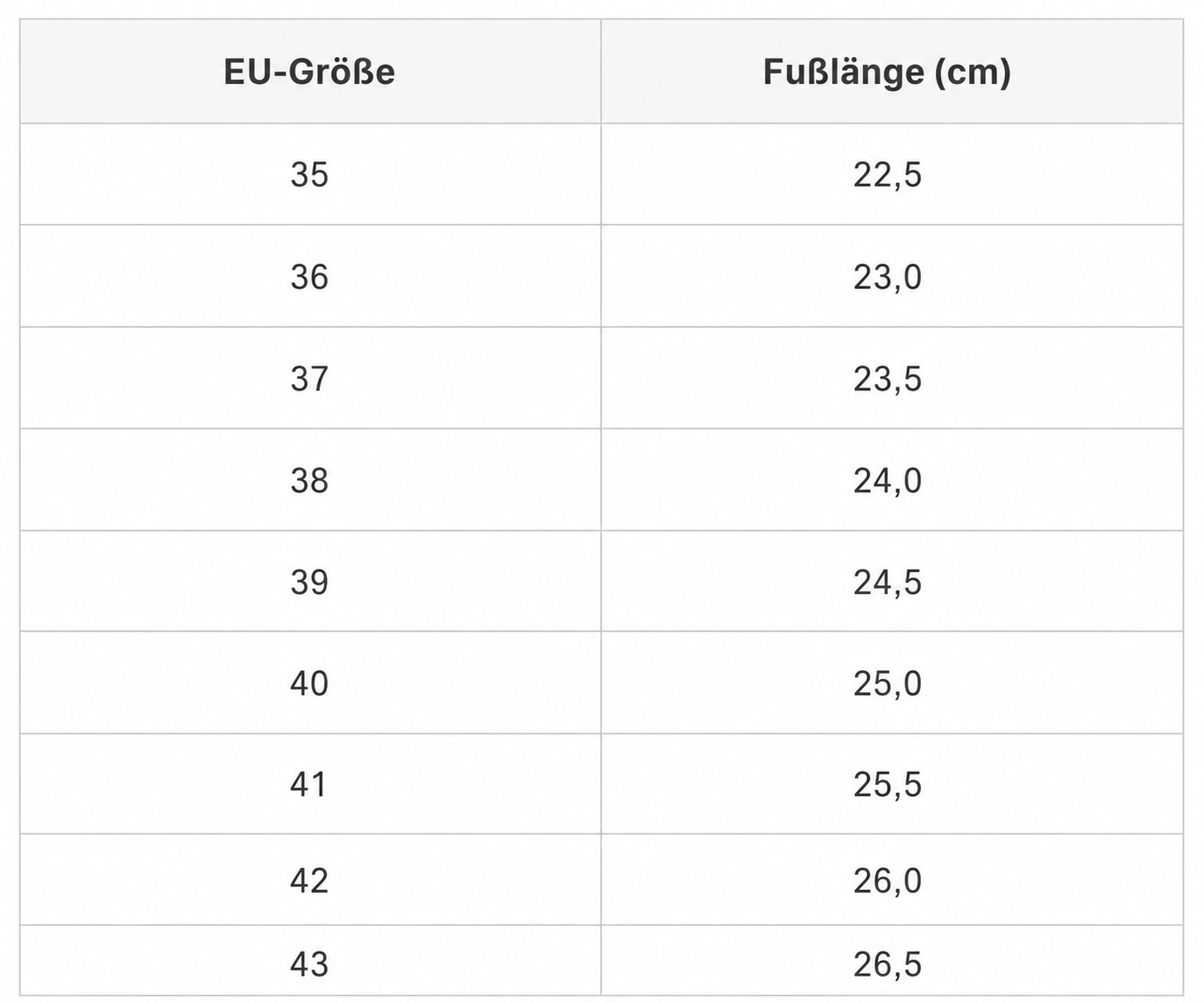Select the EU size 38 cell
Viewport: 1204px width, 1003px height.
(309, 480)
